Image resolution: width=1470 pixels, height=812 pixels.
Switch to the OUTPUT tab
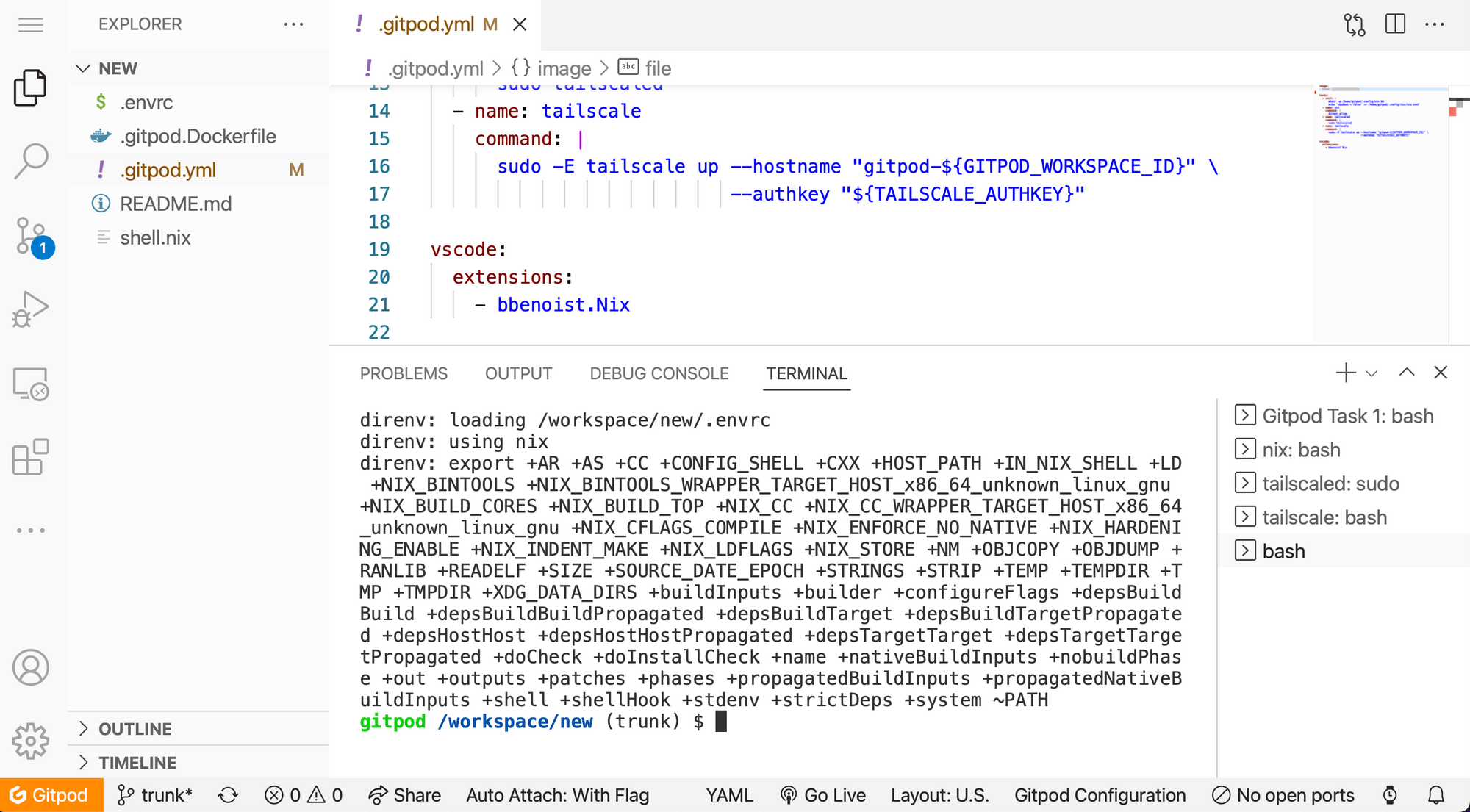[518, 373]
